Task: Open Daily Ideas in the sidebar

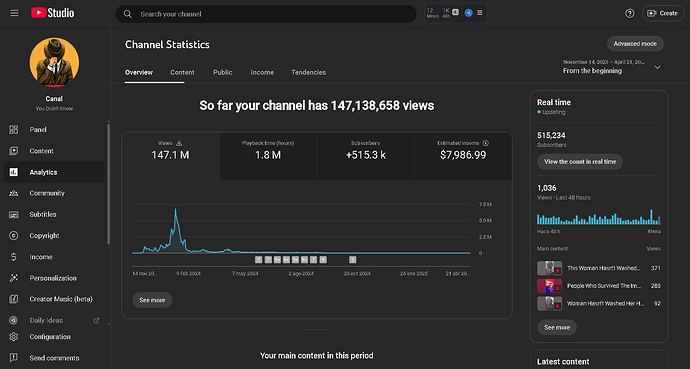Action: click(46, 320)
